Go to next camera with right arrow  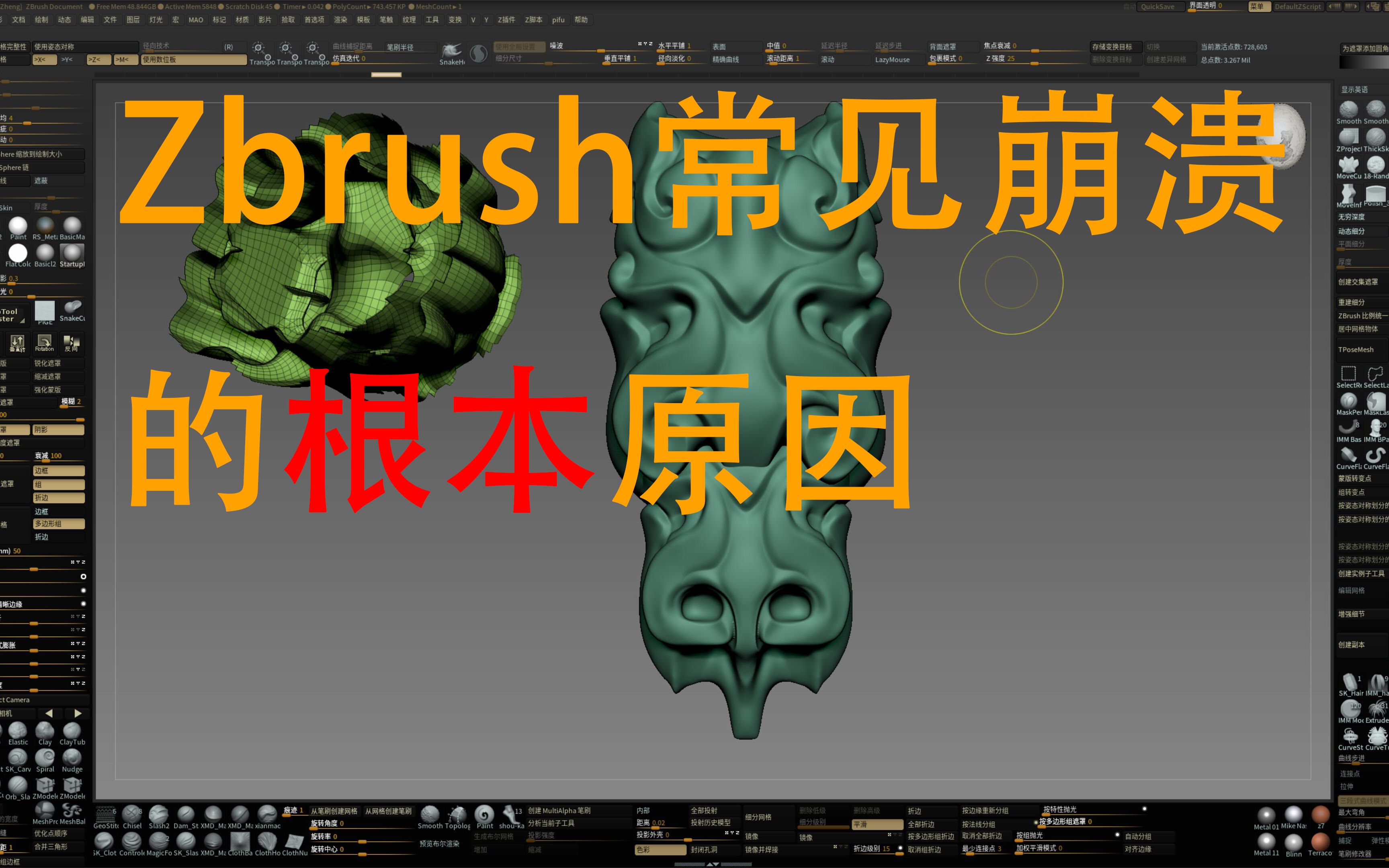coord(78,713)
